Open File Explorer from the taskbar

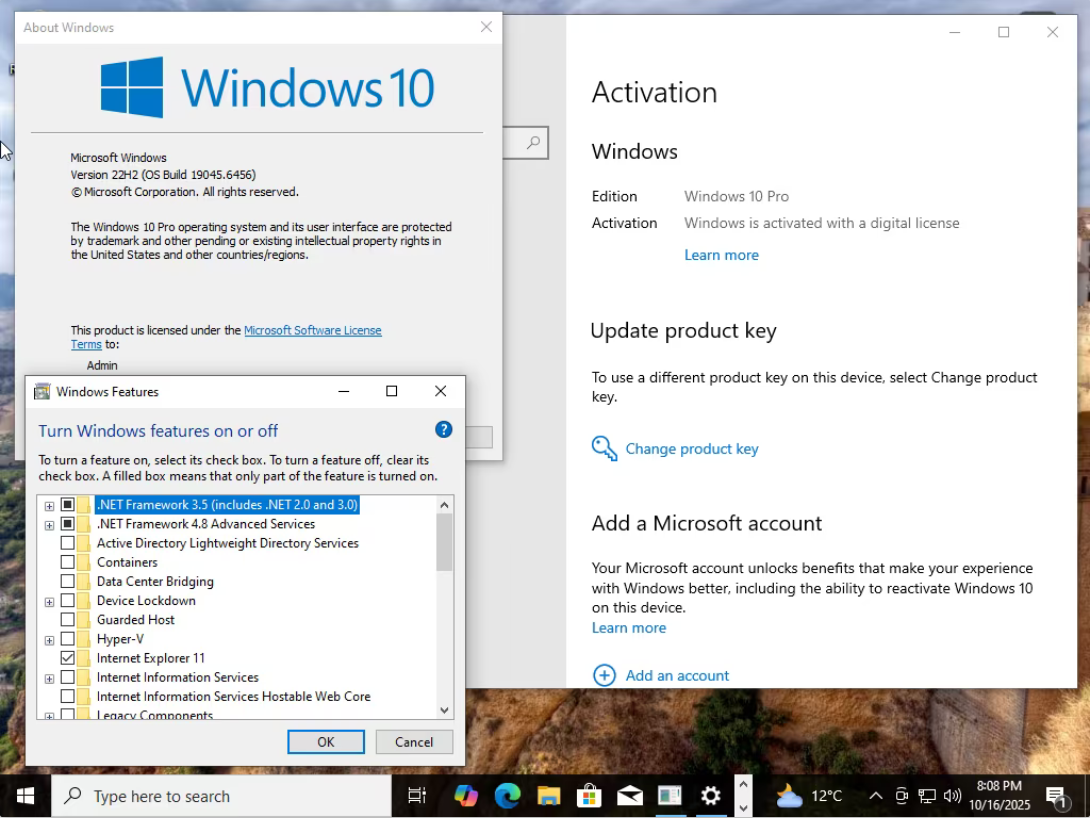(x=548, y=796)
